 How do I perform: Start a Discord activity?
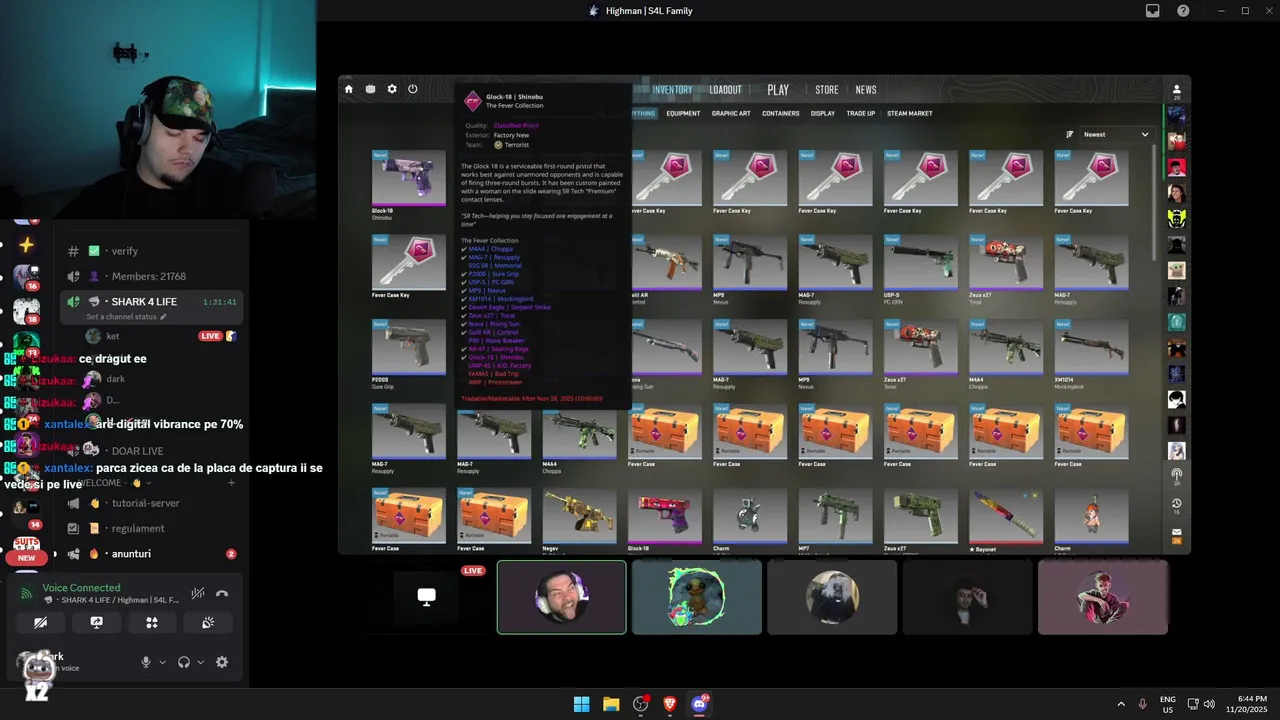point(152,622)
